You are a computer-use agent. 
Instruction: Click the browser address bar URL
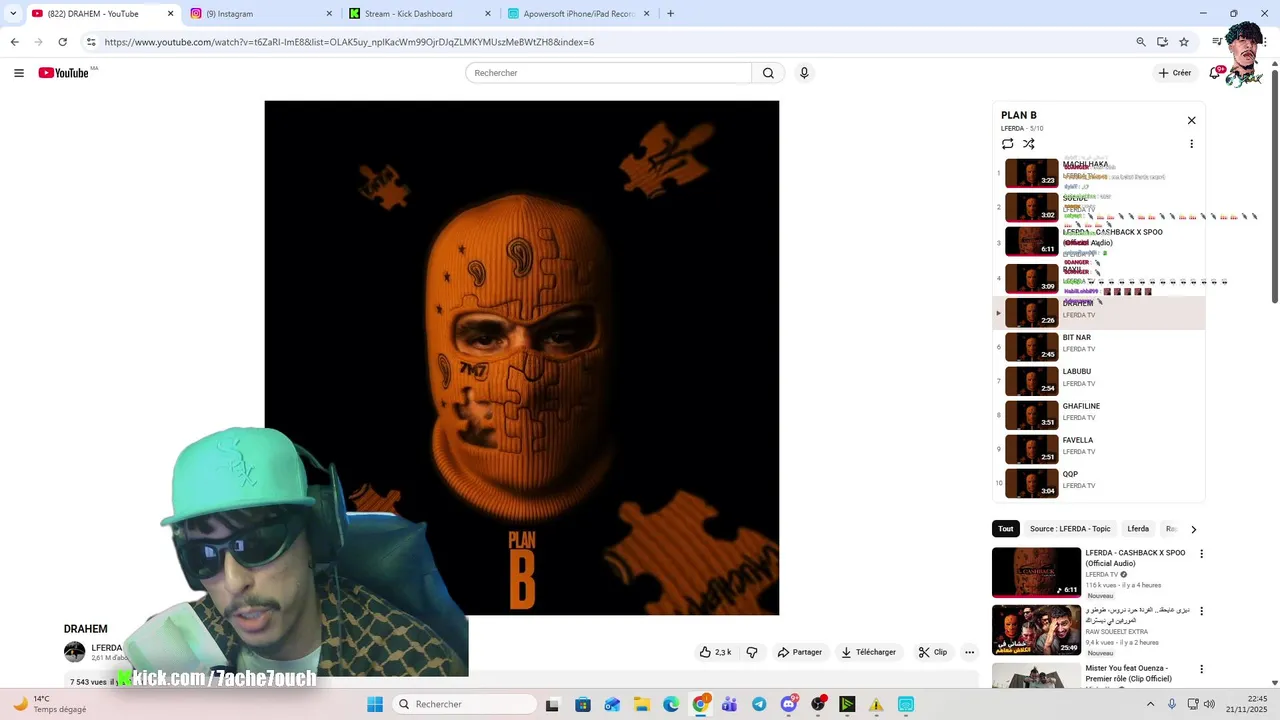[349, 42]
